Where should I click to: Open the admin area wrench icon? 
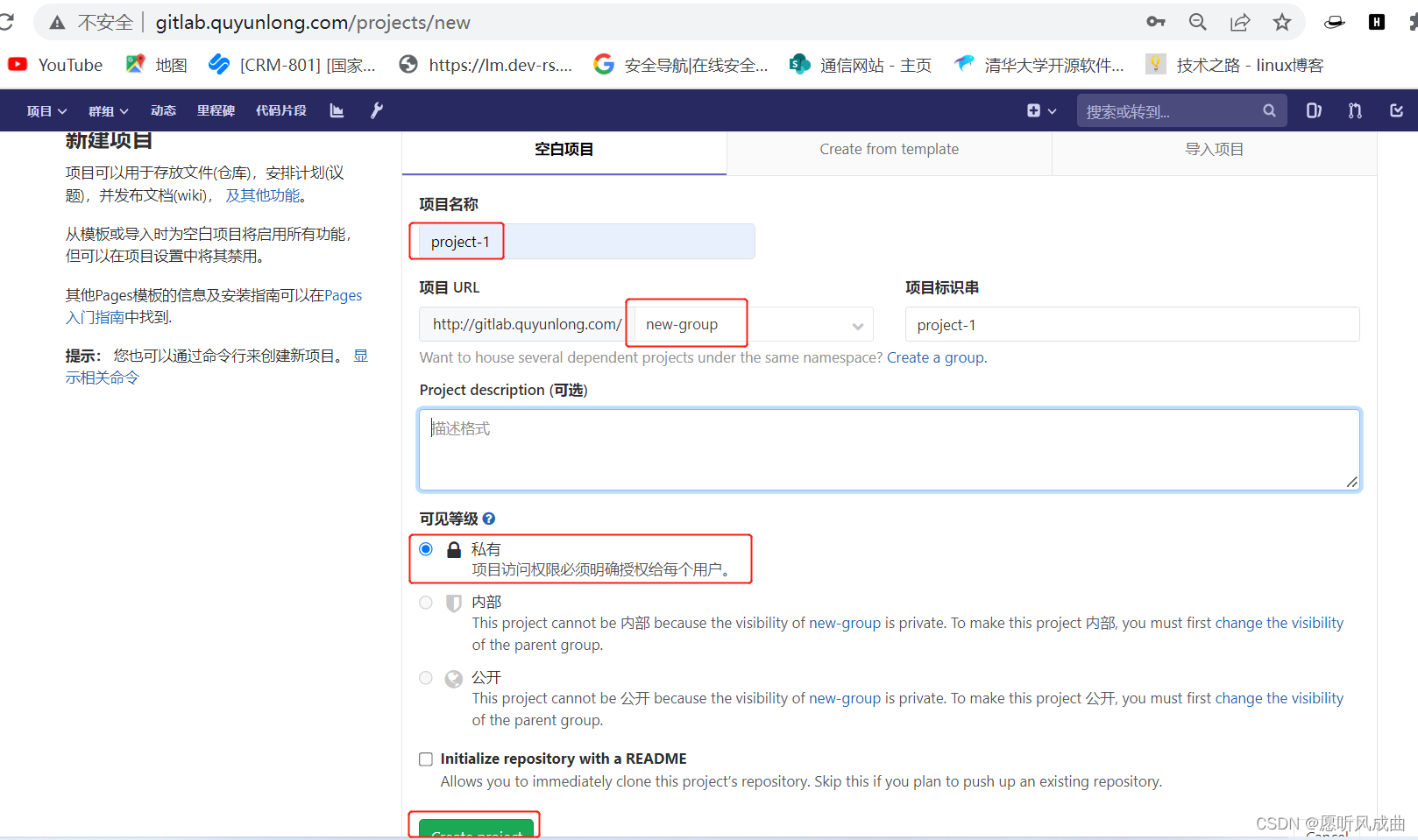tap(377, 110)
